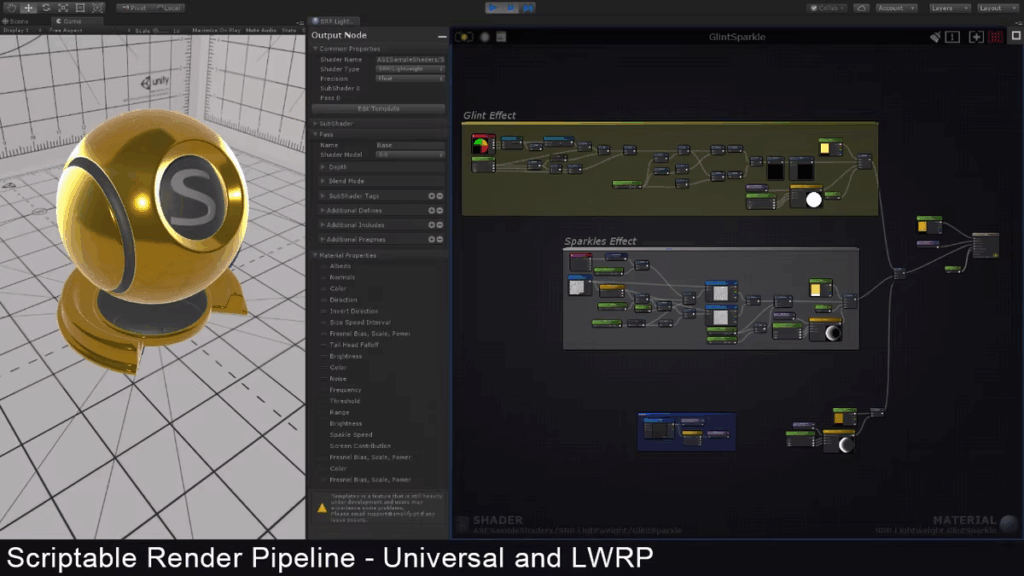The image size is (1024, 576).
Task: Expand the Additional Defines foldout
Action: tap(354, 210)
